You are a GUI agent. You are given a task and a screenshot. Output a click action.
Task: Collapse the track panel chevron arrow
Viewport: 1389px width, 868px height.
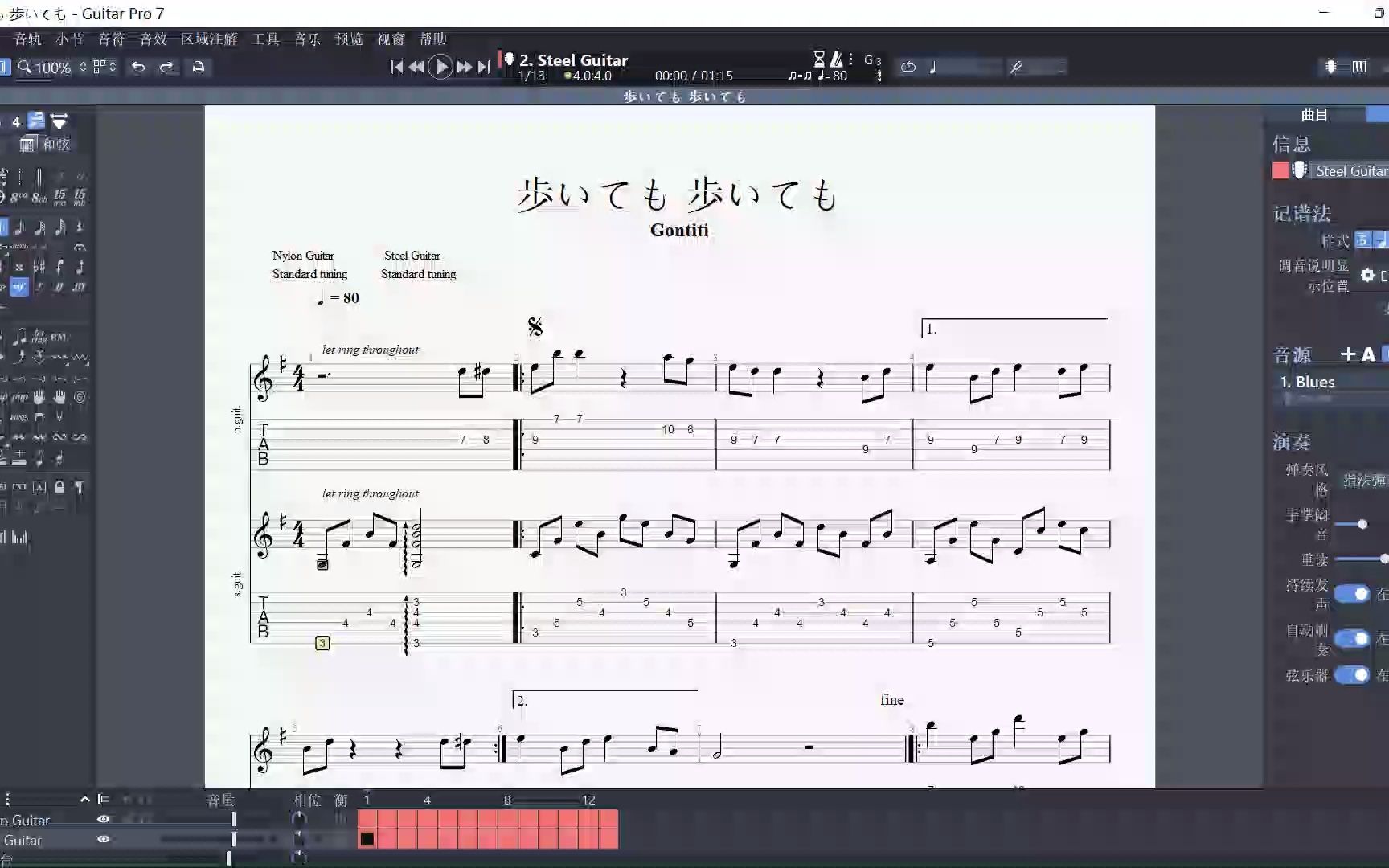point(84,799)
